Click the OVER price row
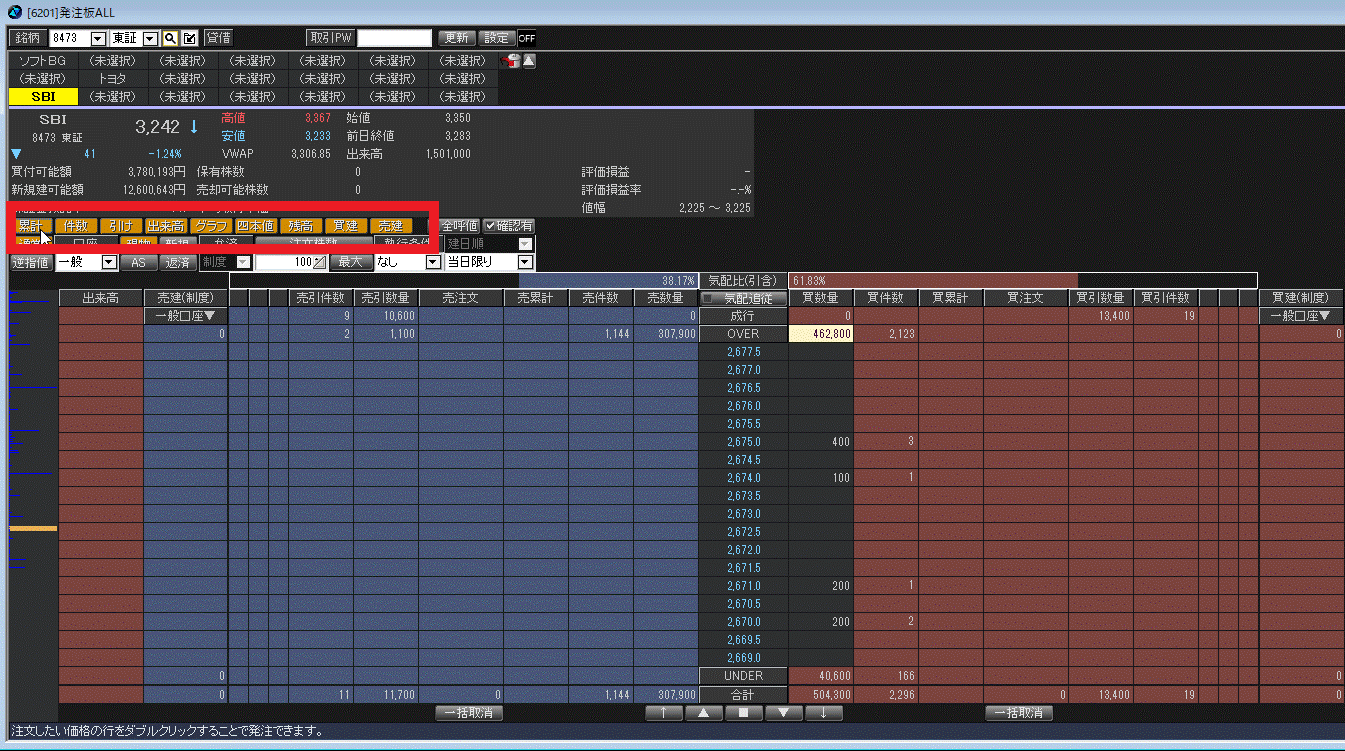The image size is (1345, 751). (743, 334)
